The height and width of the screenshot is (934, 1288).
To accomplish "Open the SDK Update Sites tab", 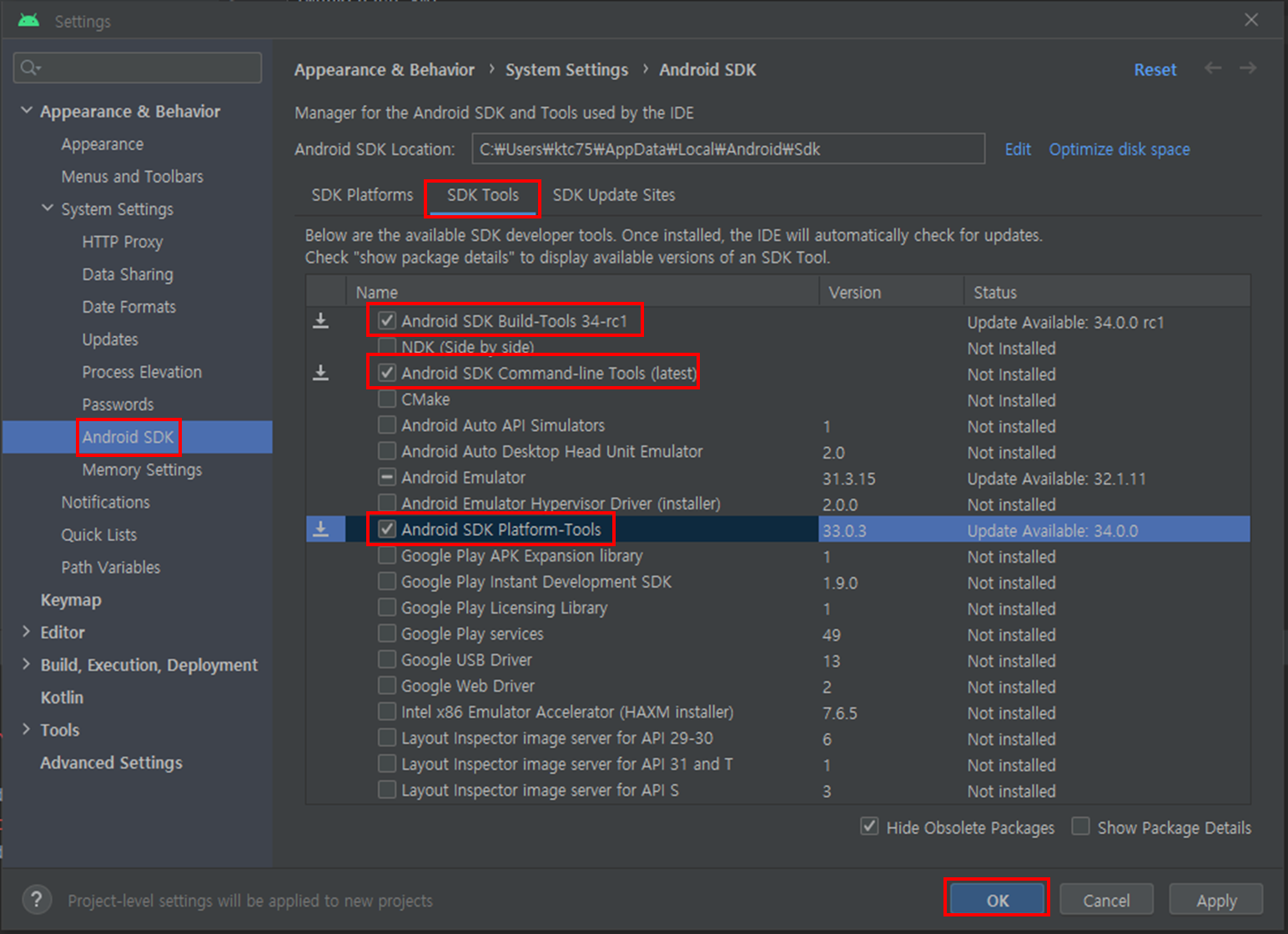I will 614,194.
